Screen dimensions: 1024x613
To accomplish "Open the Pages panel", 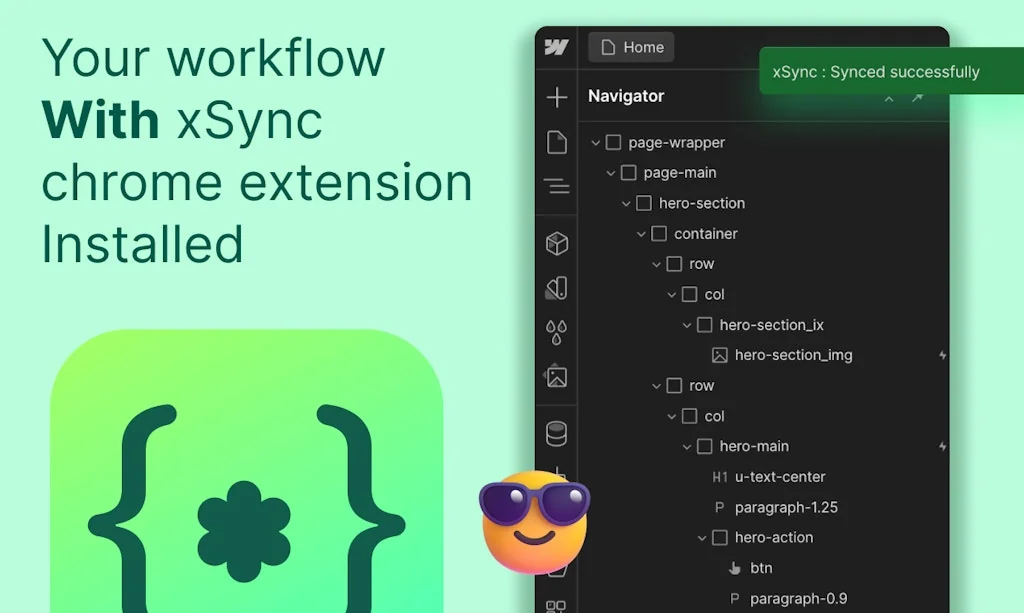I will (557, 143).
